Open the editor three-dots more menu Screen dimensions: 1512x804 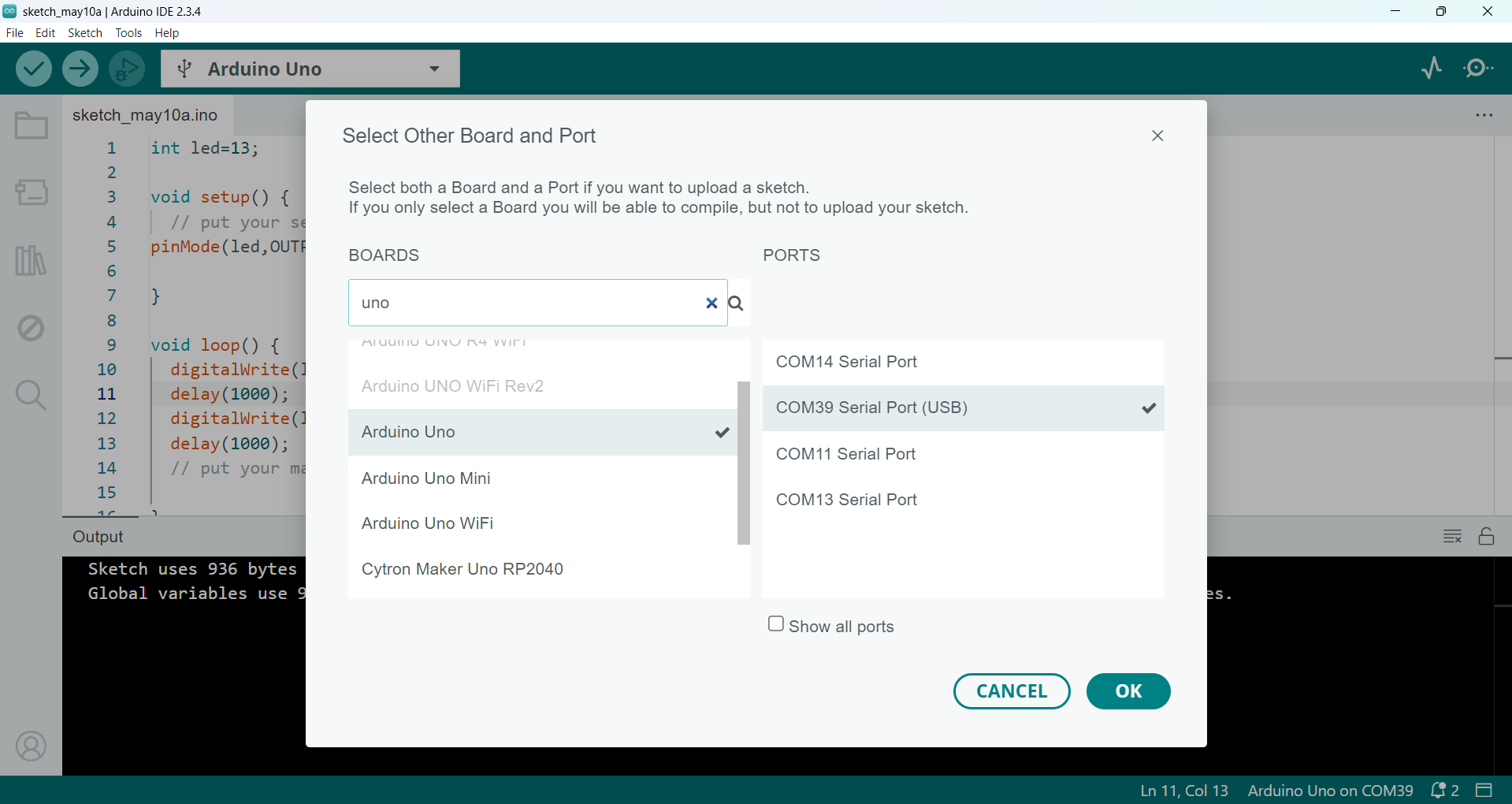coord(1484,115)
